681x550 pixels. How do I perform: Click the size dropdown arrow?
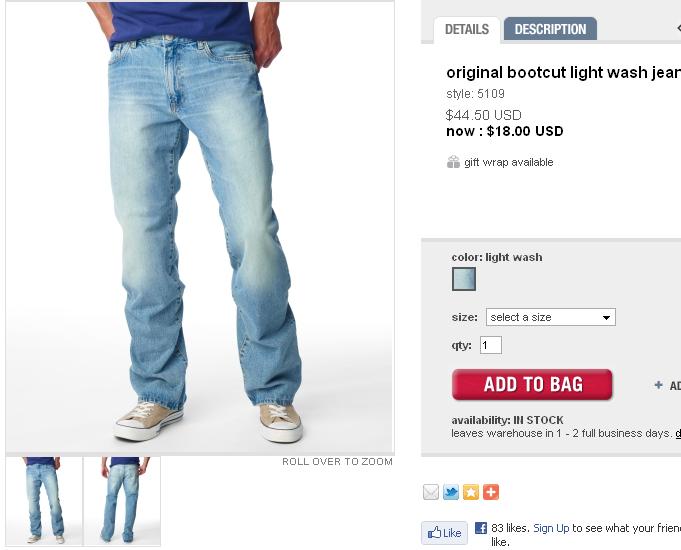(606, 318)
